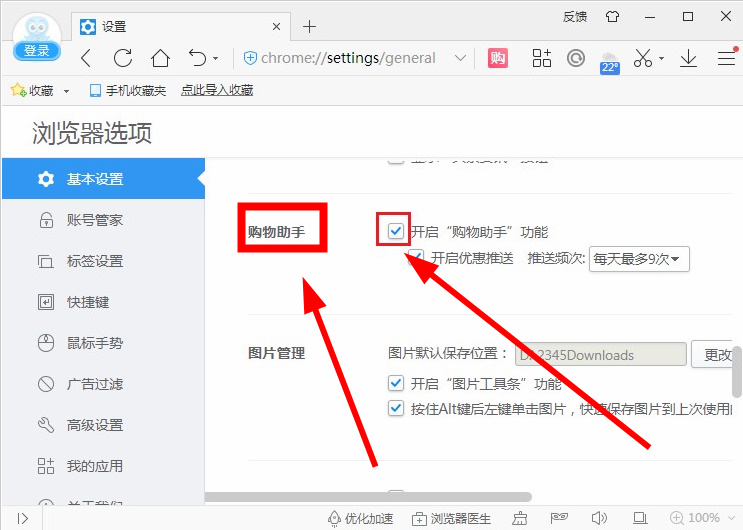
Task: Toggle the sidebar panel icon in status bar
Action: coord(23,518)
